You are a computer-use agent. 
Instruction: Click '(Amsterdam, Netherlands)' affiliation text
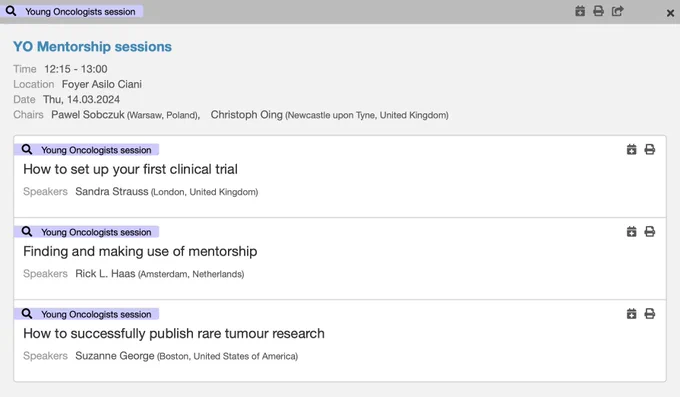(x=191, y=274)
